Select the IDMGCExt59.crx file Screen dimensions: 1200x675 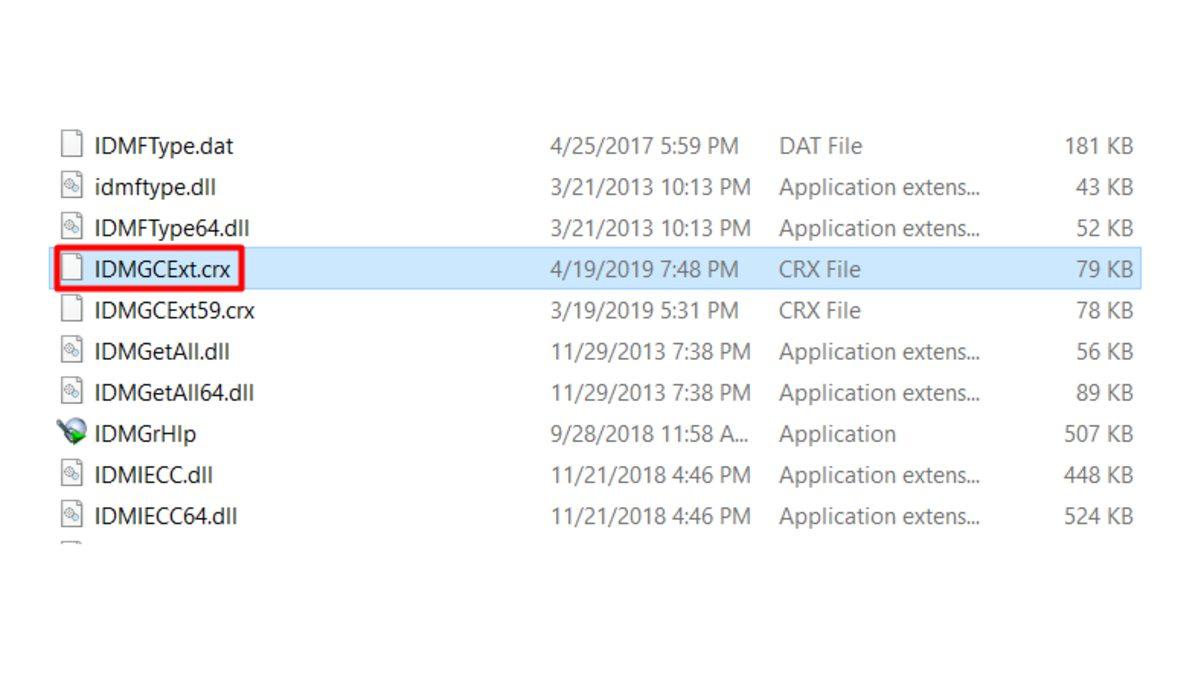(x=175, y=310)
